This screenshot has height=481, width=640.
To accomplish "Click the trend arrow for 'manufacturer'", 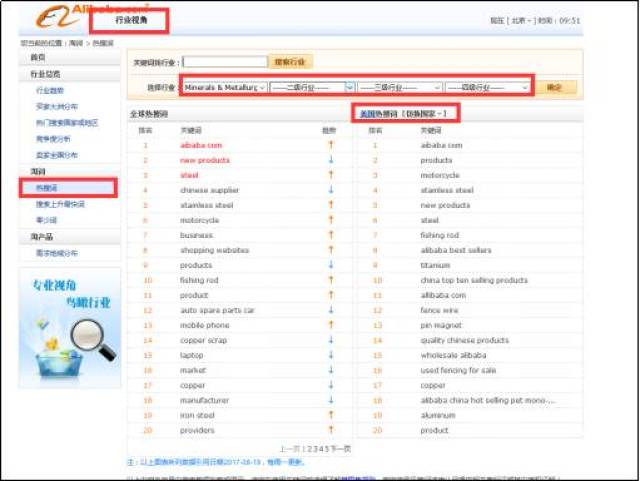I will (x=331, y=400).
